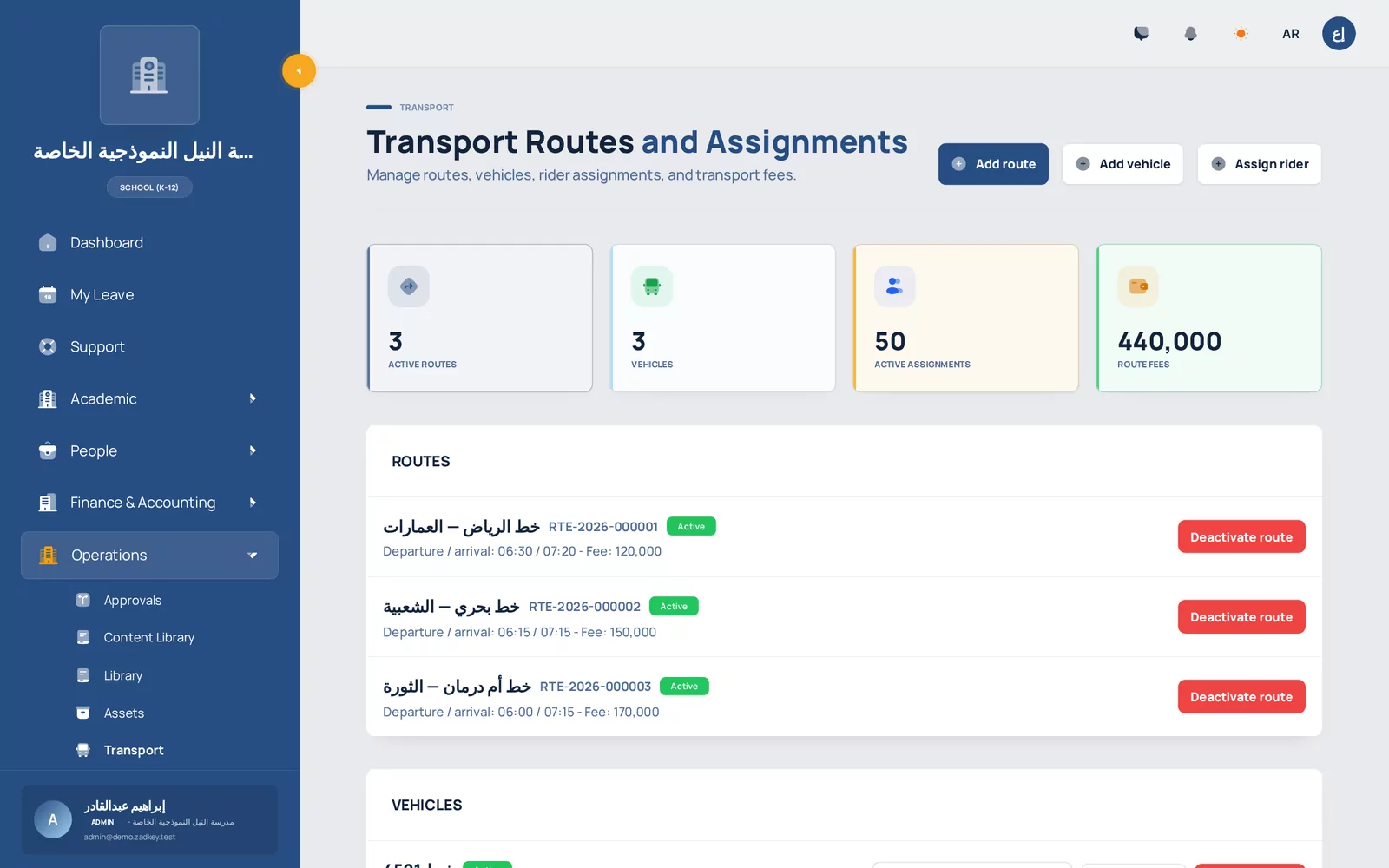Click route code RTE-2026-000003

pos(596,687)
